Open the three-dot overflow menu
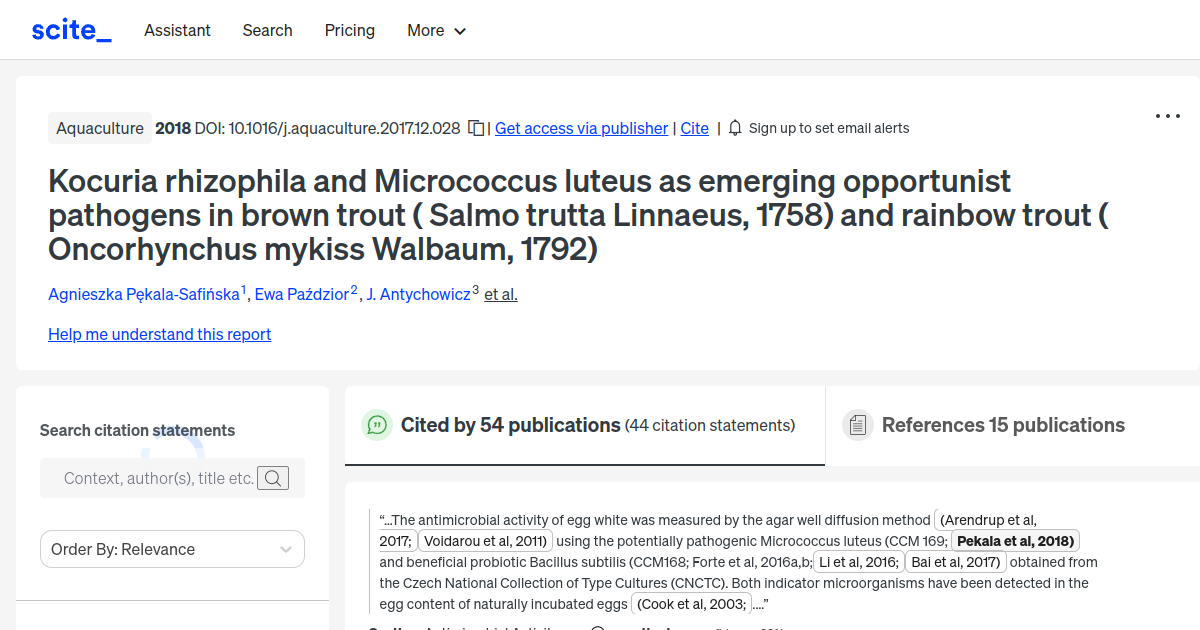This screenshot has width=1200, height=630. [1167, 116]
